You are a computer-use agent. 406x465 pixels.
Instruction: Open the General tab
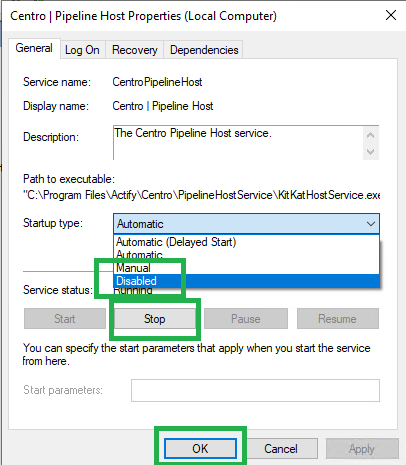tap(34, 49)
